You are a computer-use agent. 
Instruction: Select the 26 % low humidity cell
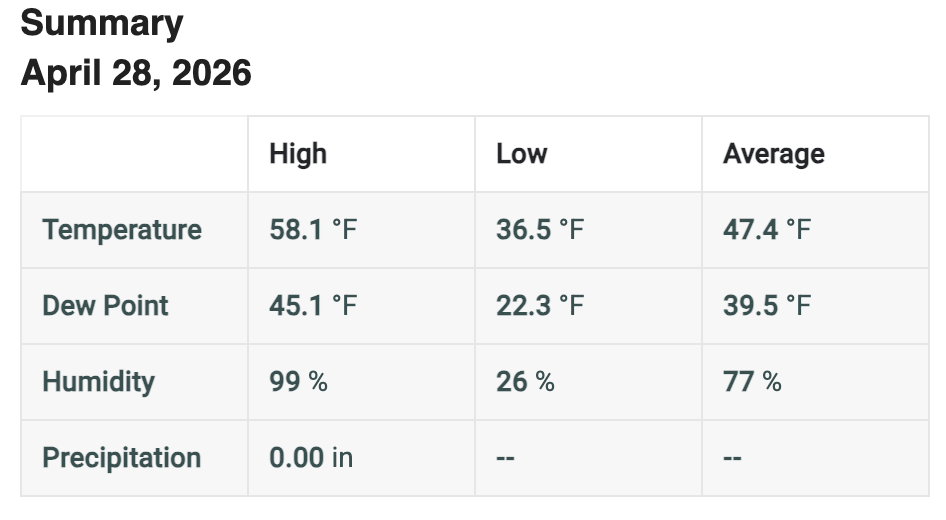pos(525,382)
